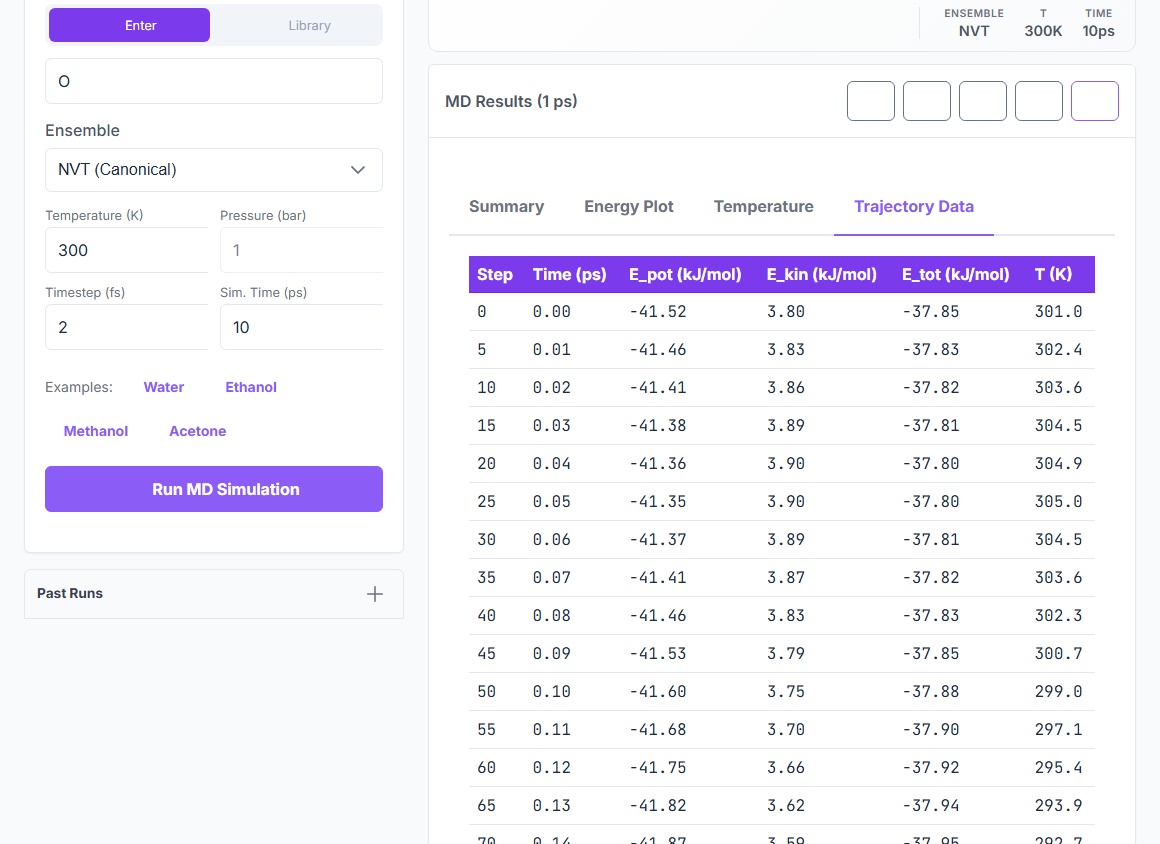Edit the Sim. Time (ps) field
Screen dimensions: 1160x844
302,327
